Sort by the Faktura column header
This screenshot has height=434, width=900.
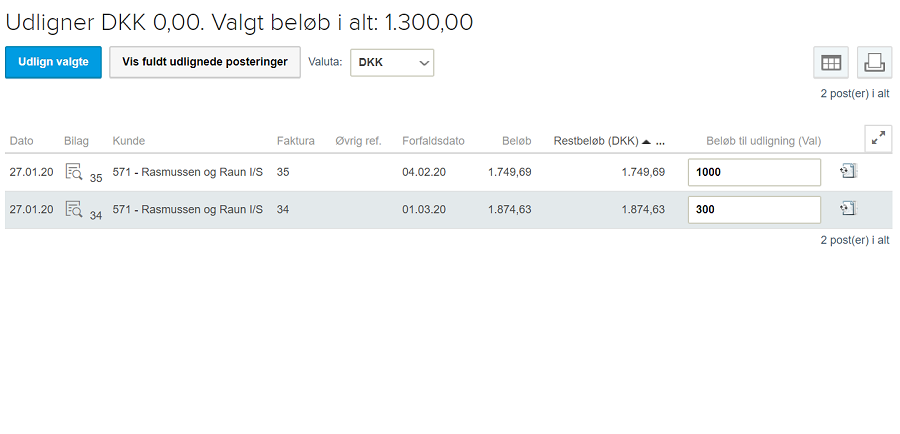tap(296, 141)
